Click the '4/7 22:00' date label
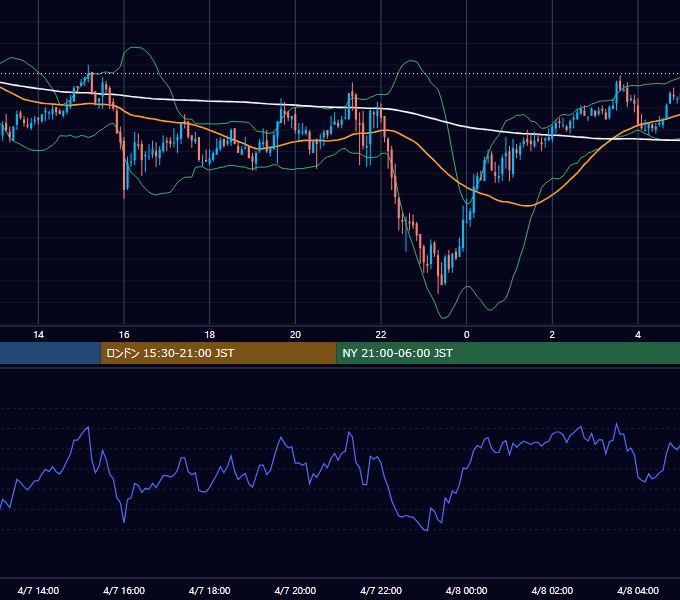The image size is (680, 600). tap(381, 590)
